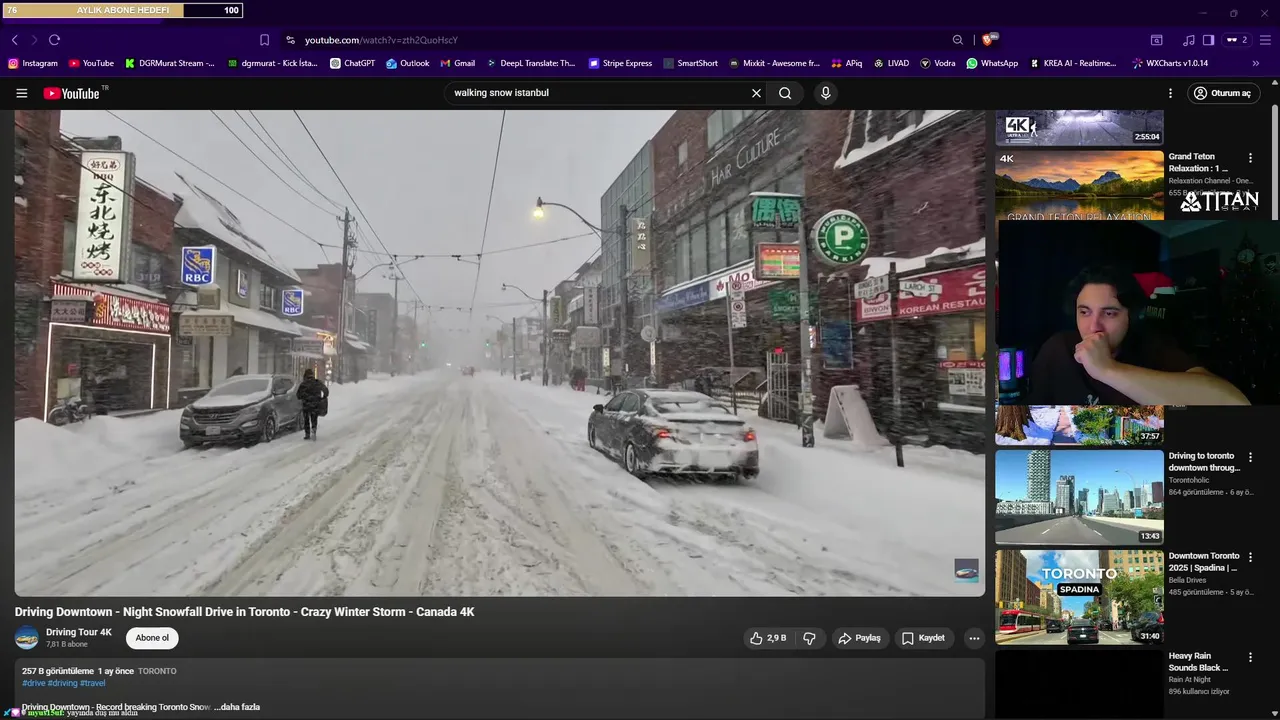This screenshot has height=720, width=1280.
Task: Open the Vodra bookmark
Action: [938, 63]
